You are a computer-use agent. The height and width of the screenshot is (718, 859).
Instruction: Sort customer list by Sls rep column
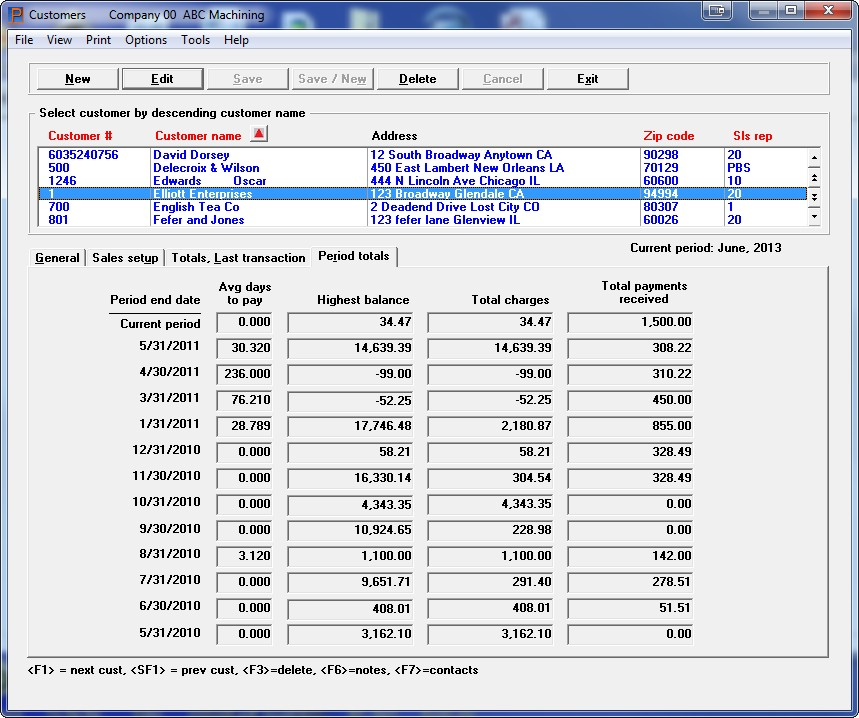pos(752,136)
